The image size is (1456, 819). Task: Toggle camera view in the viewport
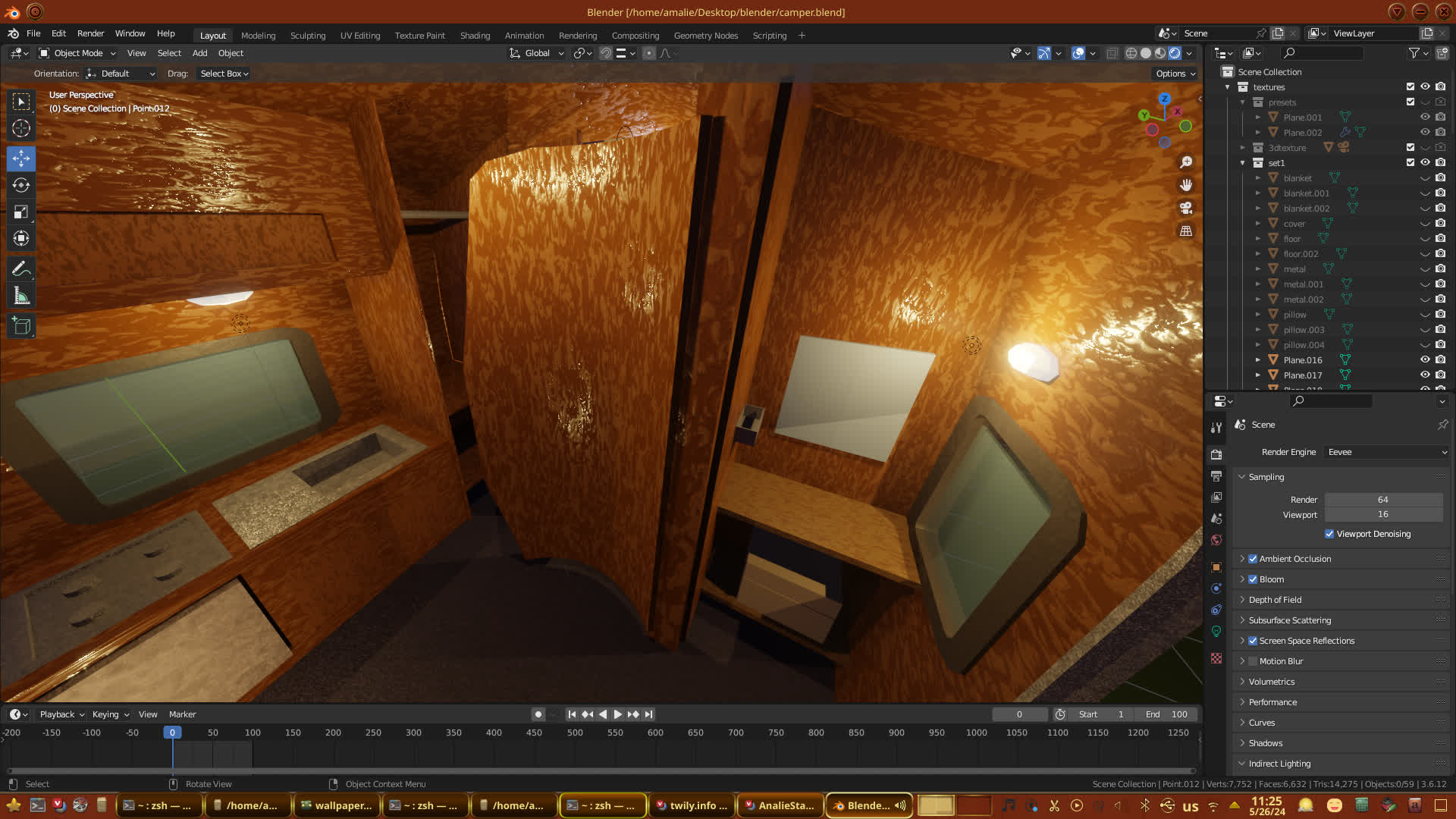1186,208
